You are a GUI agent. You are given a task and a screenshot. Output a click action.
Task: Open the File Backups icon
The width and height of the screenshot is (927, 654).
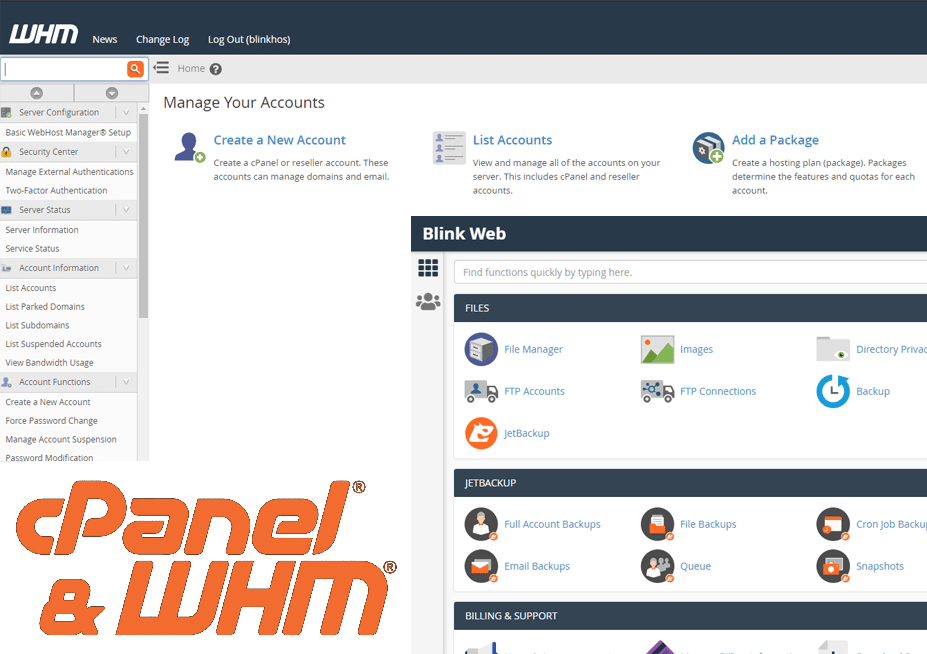(x=657, y=524)
